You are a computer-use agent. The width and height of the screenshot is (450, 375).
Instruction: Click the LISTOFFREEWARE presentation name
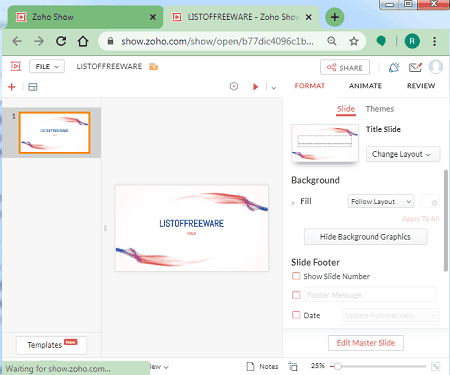[x=109, y=66]
